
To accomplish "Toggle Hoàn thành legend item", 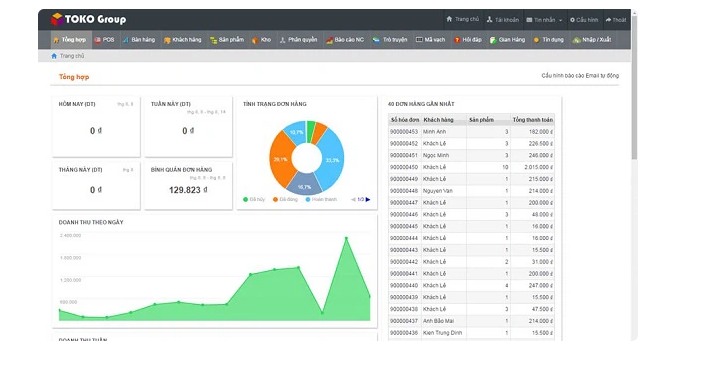I will tap(321, 199).
